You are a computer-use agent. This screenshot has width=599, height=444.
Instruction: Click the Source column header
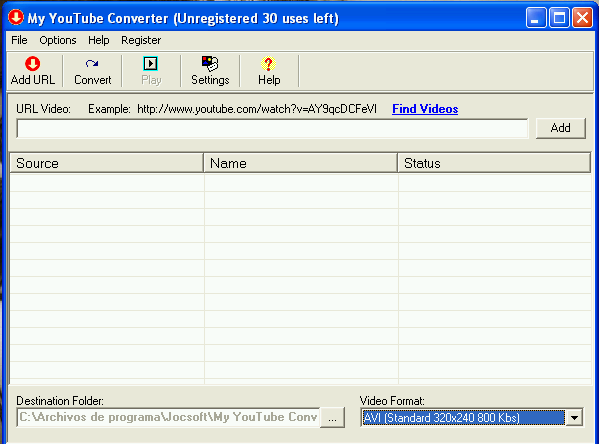coord(107,163)
